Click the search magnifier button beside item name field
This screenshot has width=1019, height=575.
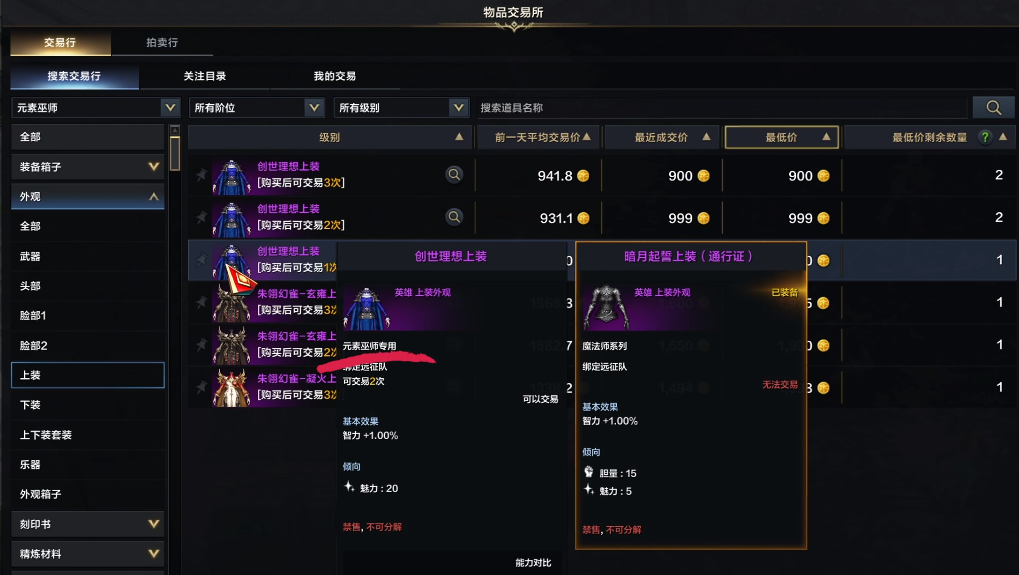[x=993, y=107]
